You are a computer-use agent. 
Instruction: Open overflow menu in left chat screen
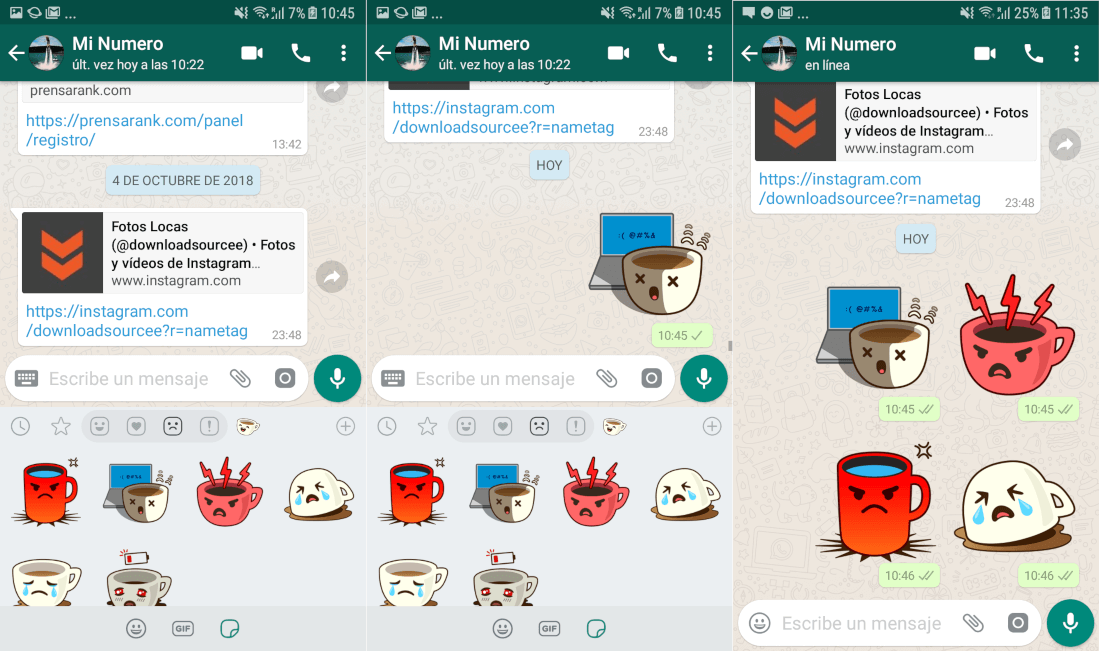click(343, 53)
